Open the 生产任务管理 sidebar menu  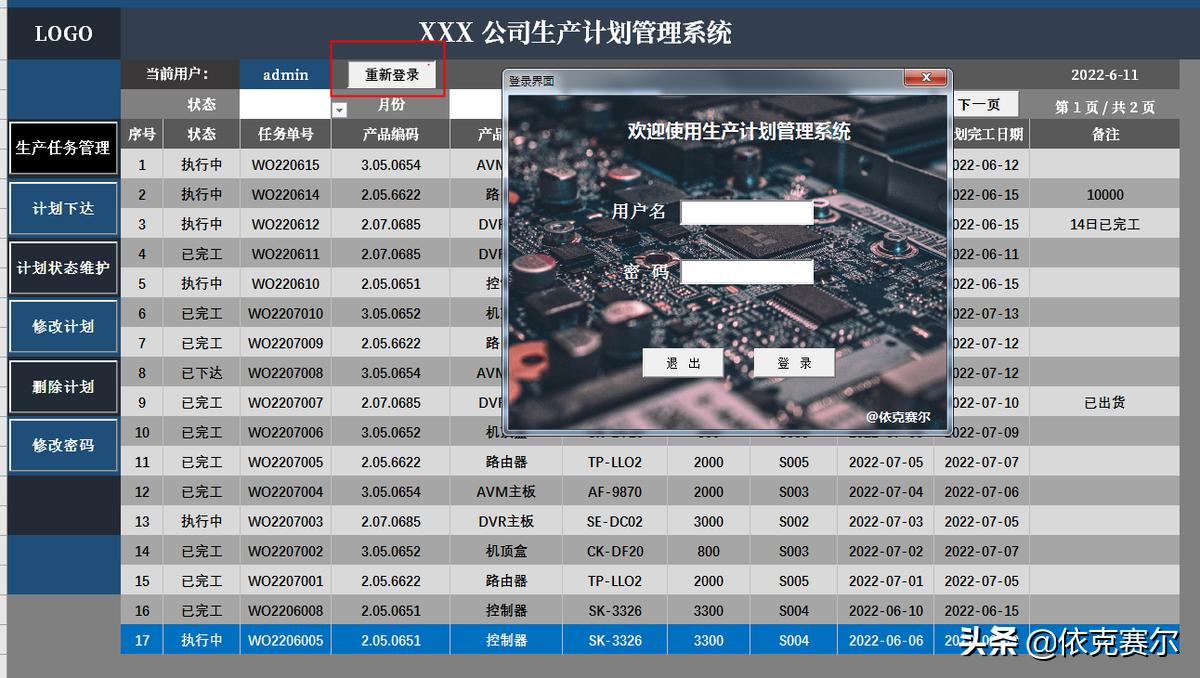(x=63, y=147)
